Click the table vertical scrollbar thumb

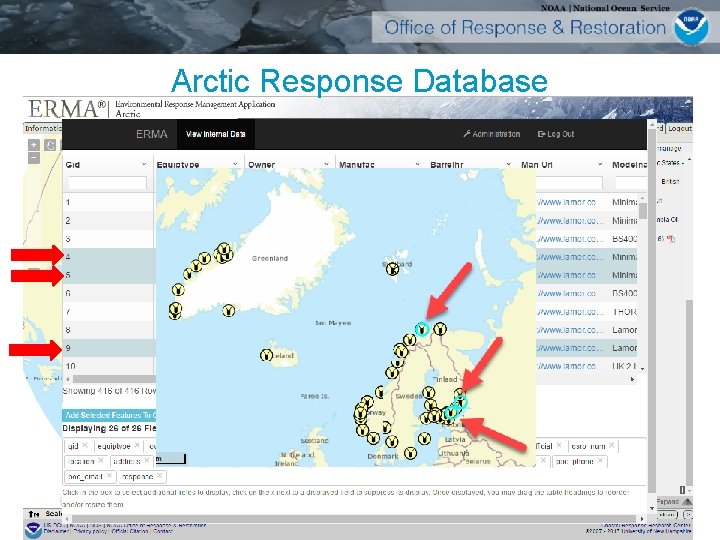[x=643, y=211]
